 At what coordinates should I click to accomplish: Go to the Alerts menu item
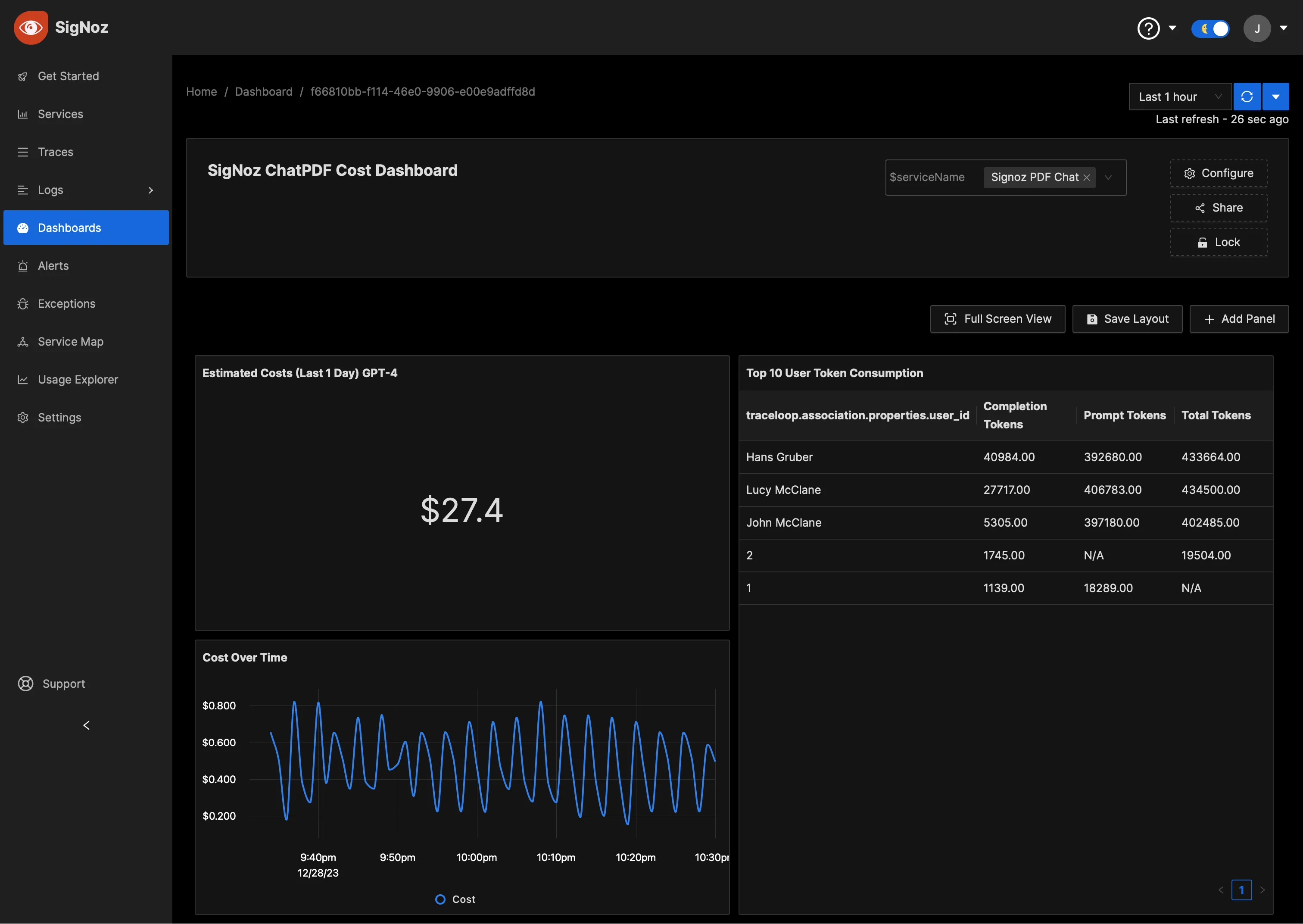pos(53,266)
